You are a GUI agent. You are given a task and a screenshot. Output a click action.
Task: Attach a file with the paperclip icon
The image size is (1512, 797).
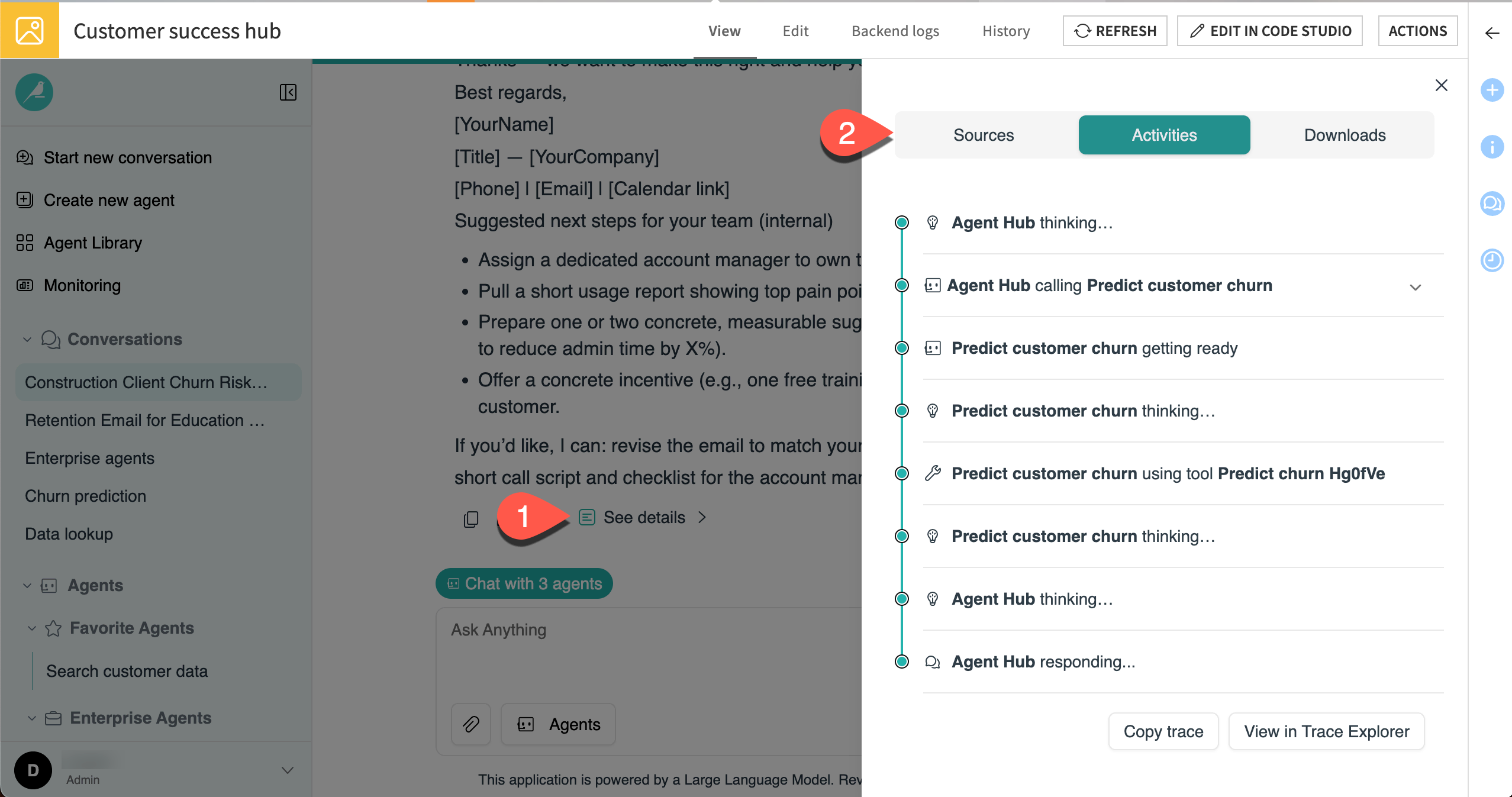click(x=470, y=724)
